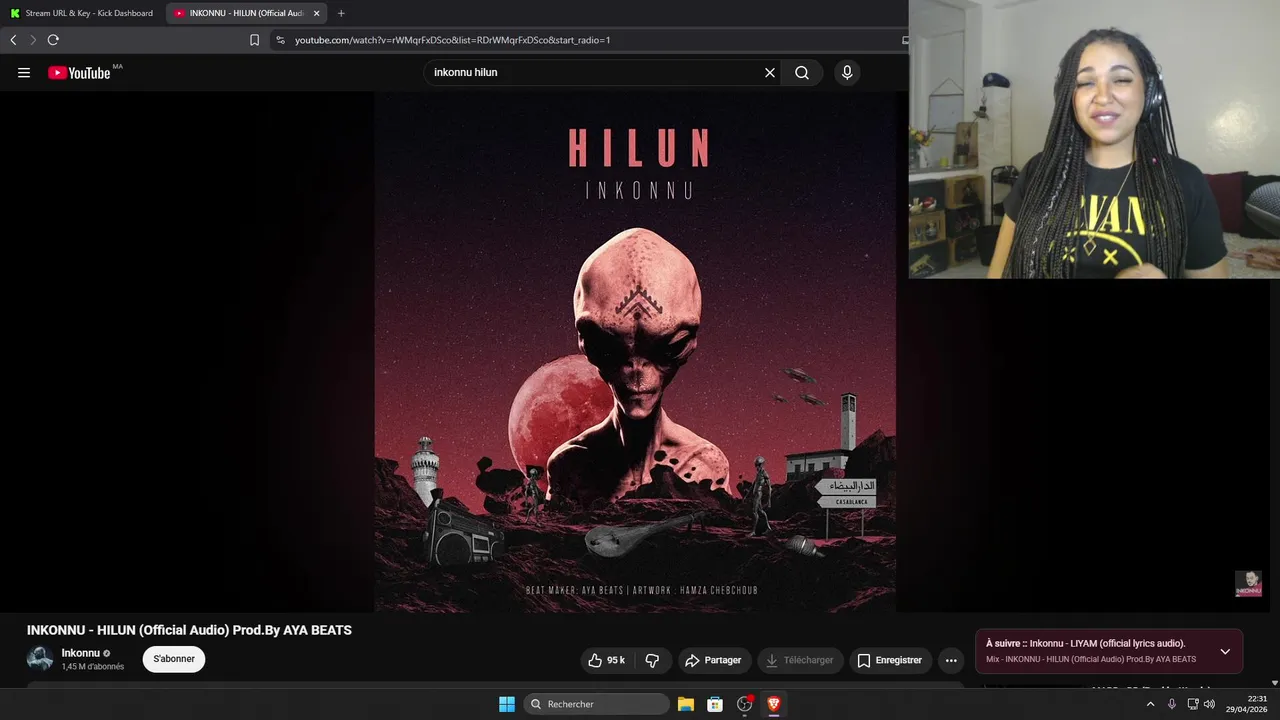The width and height of the screenshot is (1280, 720).
Task: Open Microsoft Store from taskbar
Action: 715,704
